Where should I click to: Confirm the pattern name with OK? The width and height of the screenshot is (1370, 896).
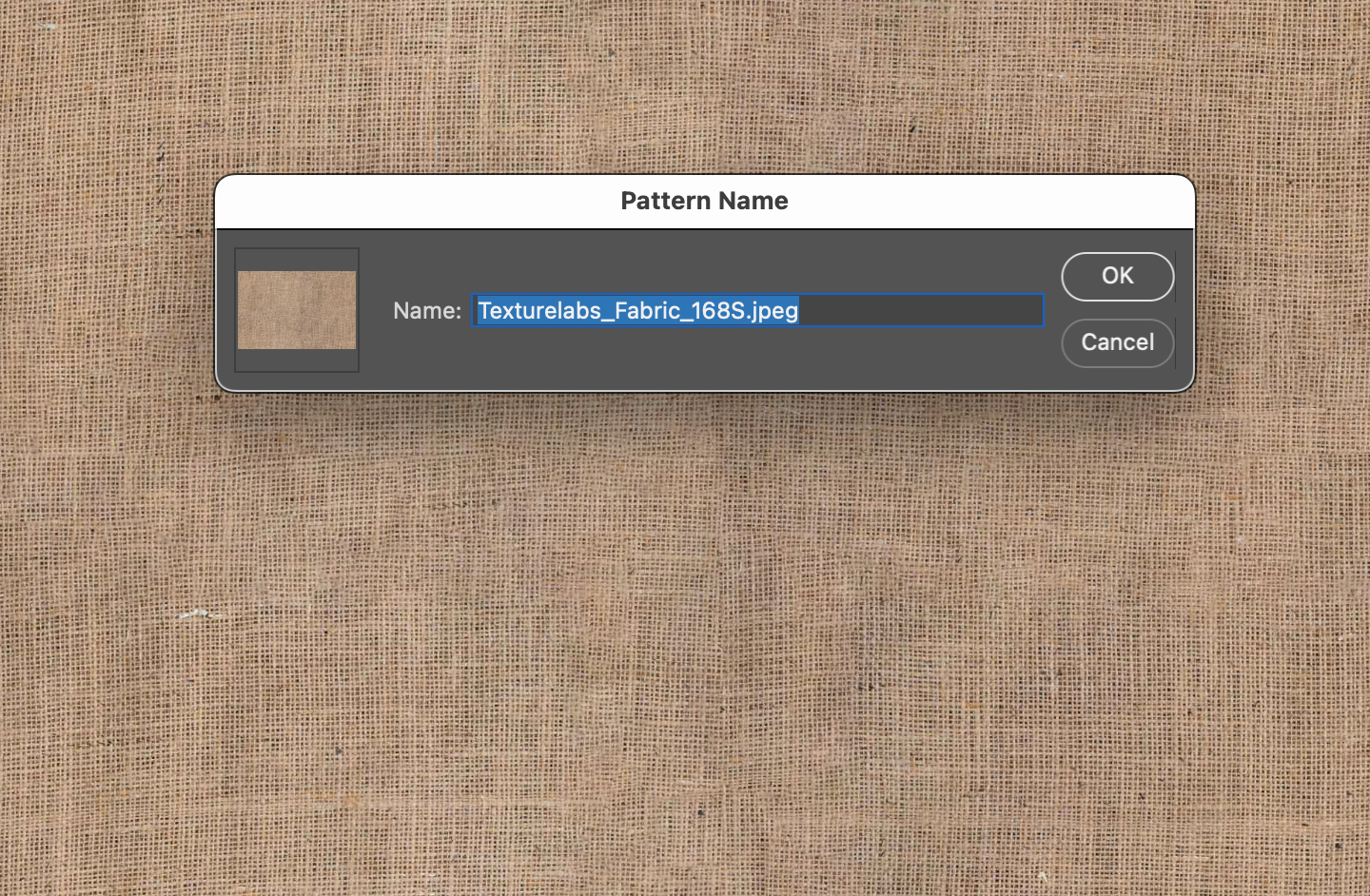1117,276
